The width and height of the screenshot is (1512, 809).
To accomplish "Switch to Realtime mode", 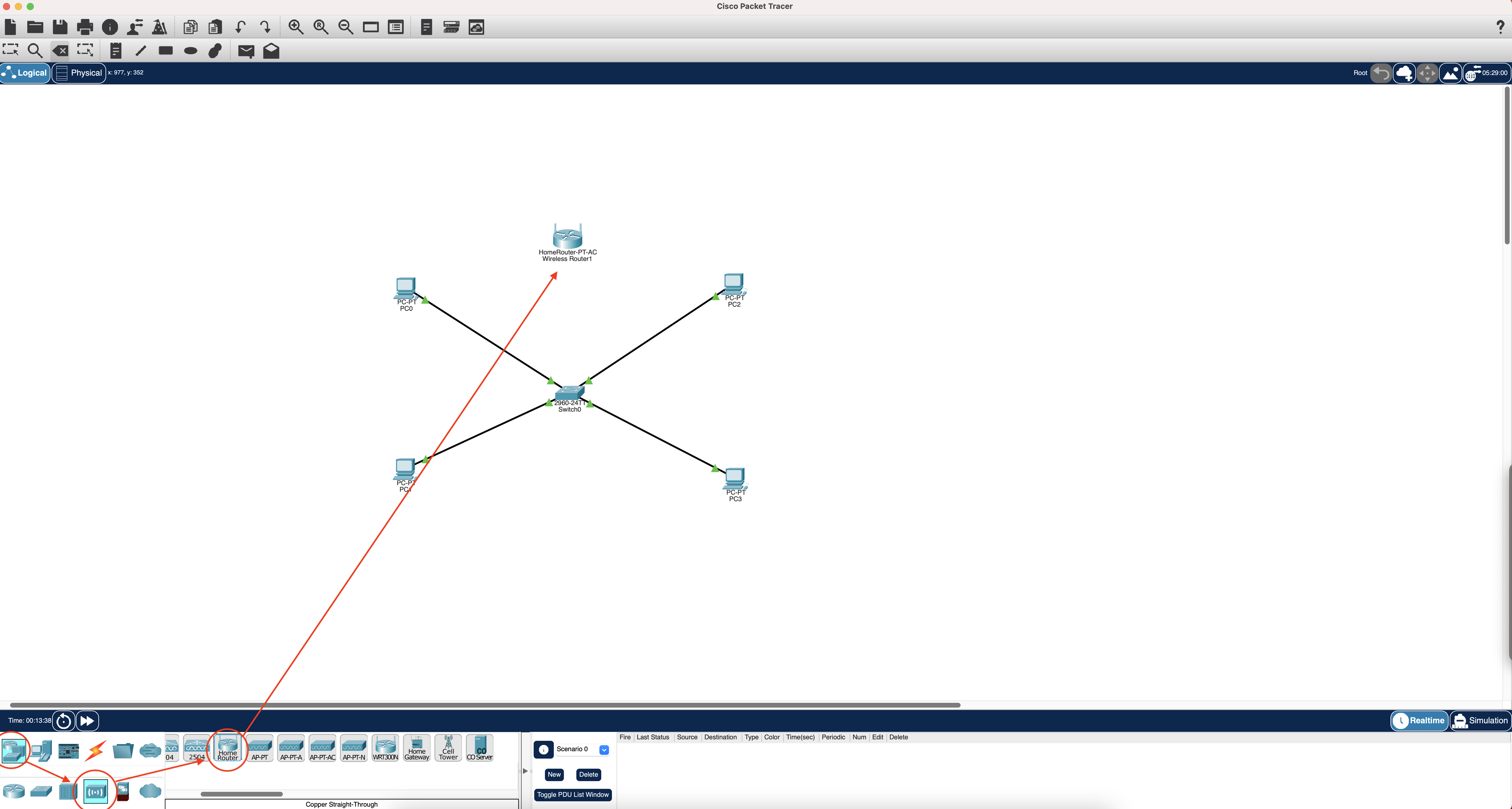I will pos(1419,720).
